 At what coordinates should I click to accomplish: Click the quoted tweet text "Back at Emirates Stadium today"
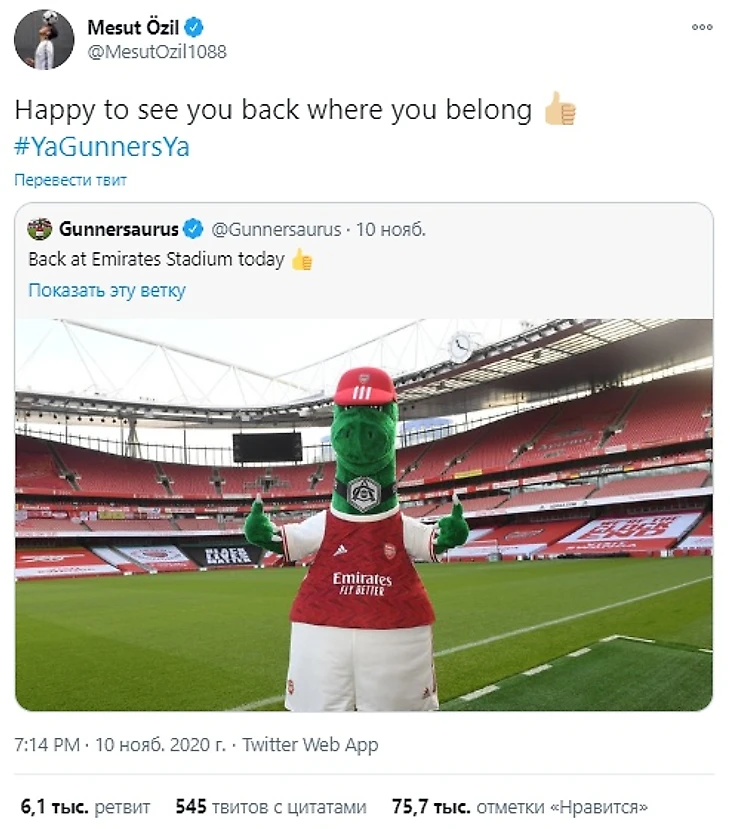click(x=157, y=260)
